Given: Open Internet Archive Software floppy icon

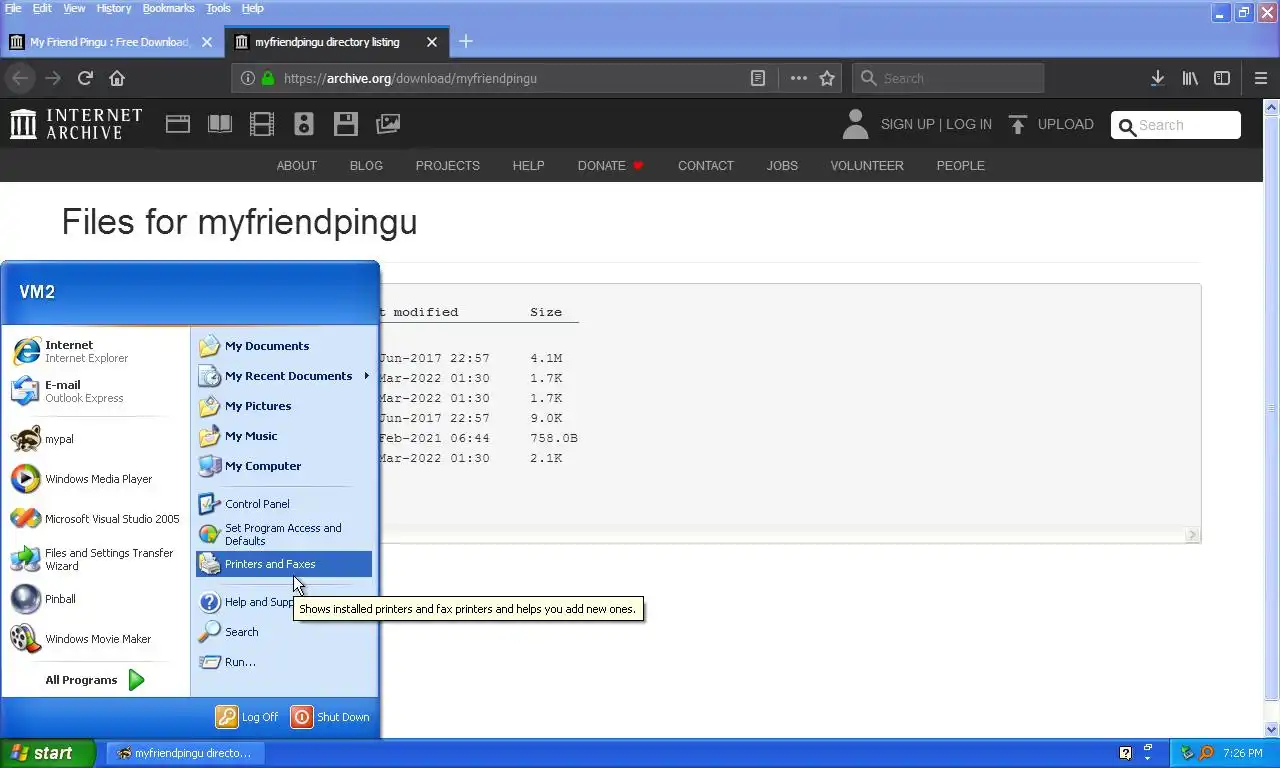Looking at the screenshot, I should pyautogui.click(x=346, y=124).
